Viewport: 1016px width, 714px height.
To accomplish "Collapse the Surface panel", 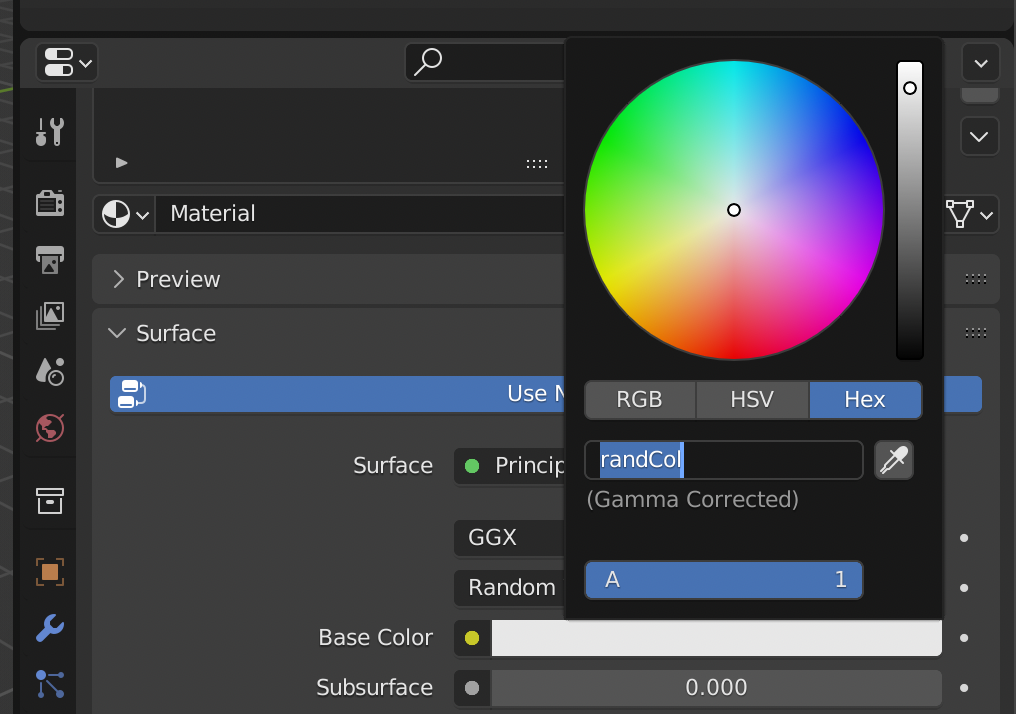I will [117, 333].
